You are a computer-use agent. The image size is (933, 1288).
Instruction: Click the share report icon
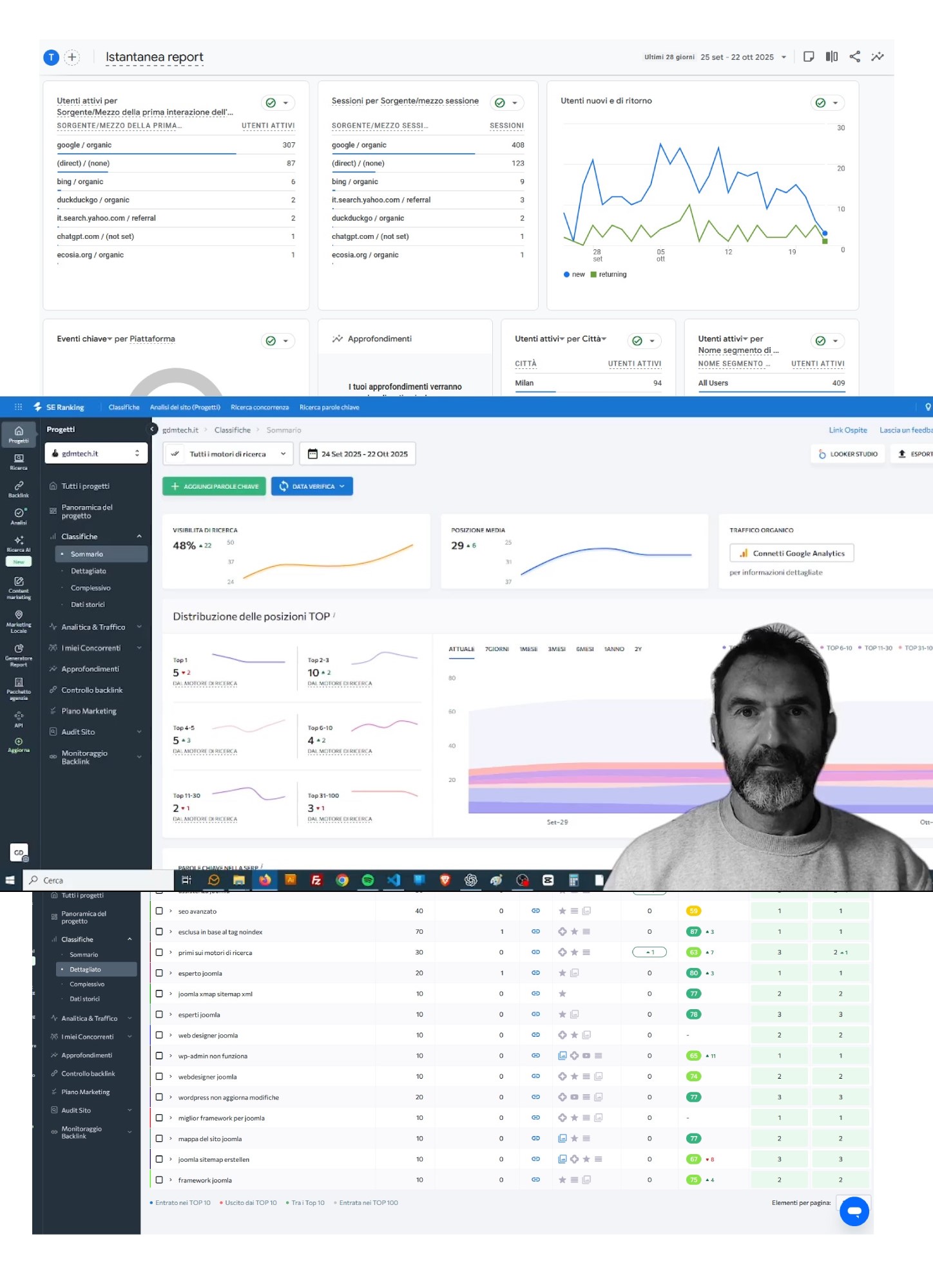[x=854, y=57]
